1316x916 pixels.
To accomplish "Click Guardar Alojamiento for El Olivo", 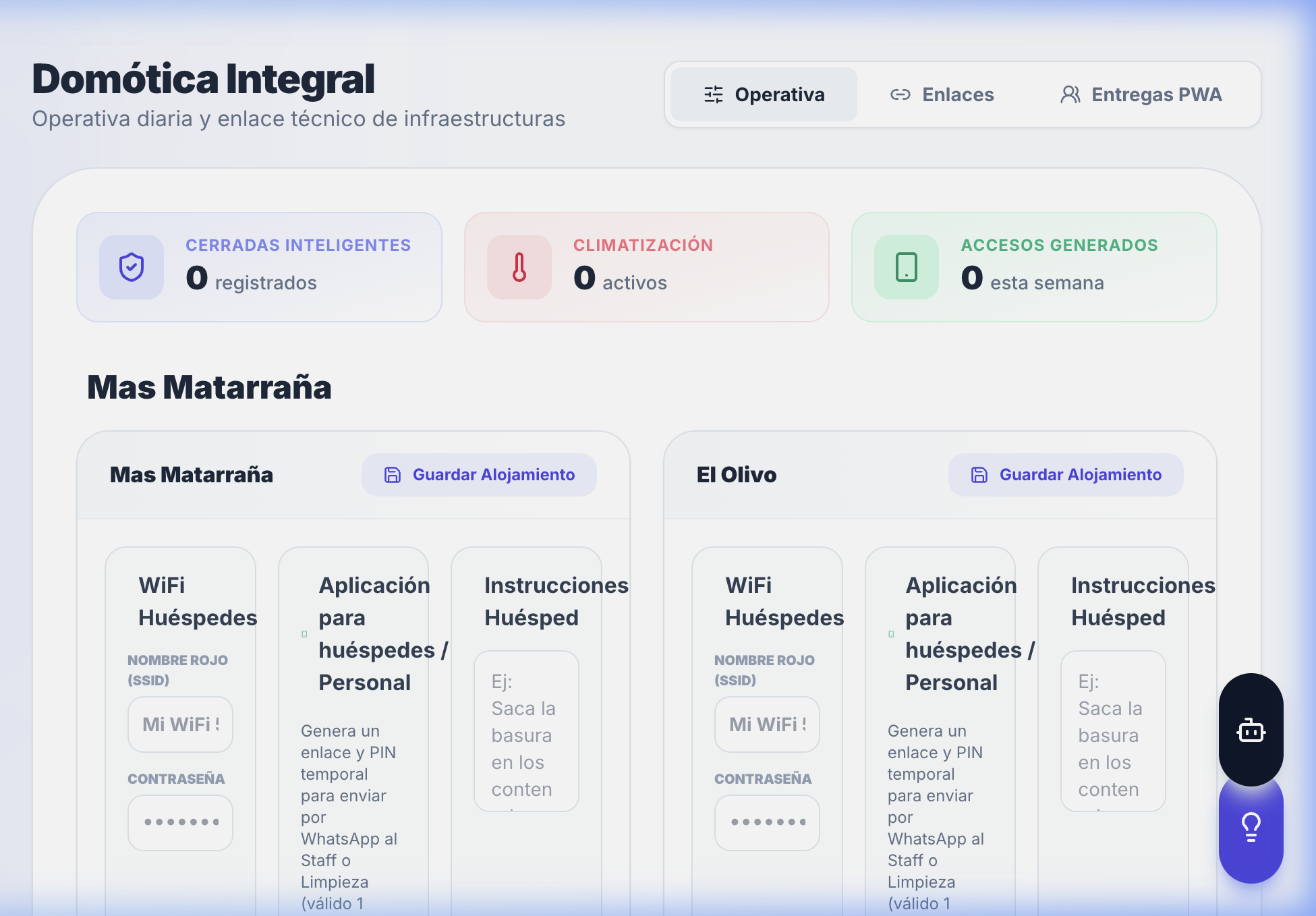I will point(1066,475).
